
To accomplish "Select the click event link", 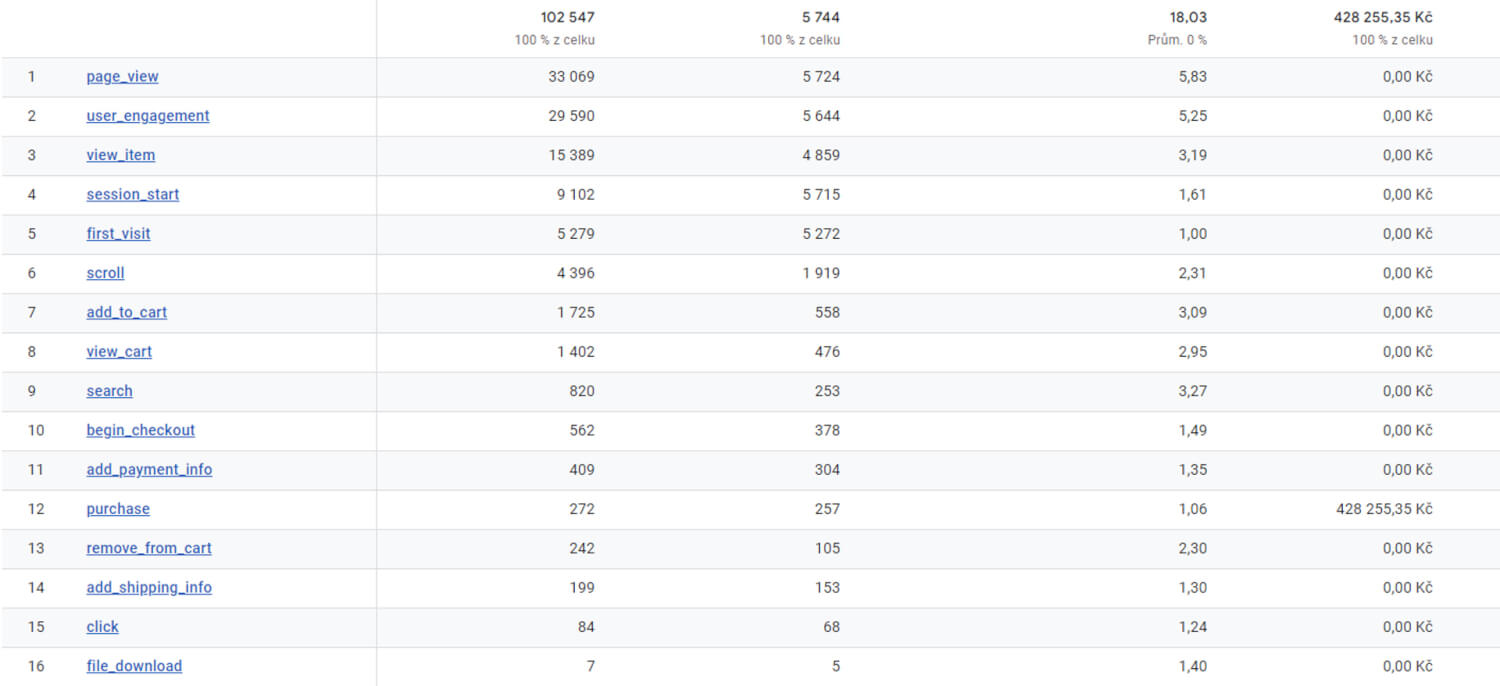I will [x=102, y=626].
